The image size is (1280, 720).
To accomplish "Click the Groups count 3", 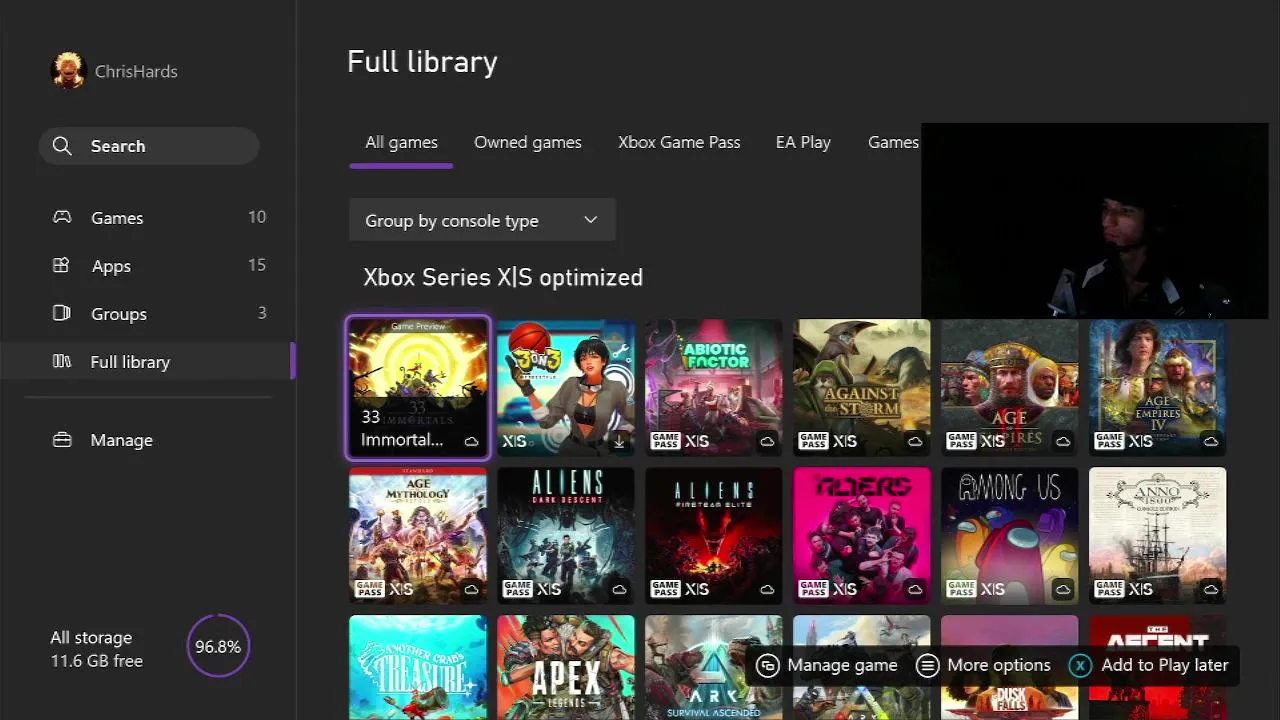I will click(262, 313).
